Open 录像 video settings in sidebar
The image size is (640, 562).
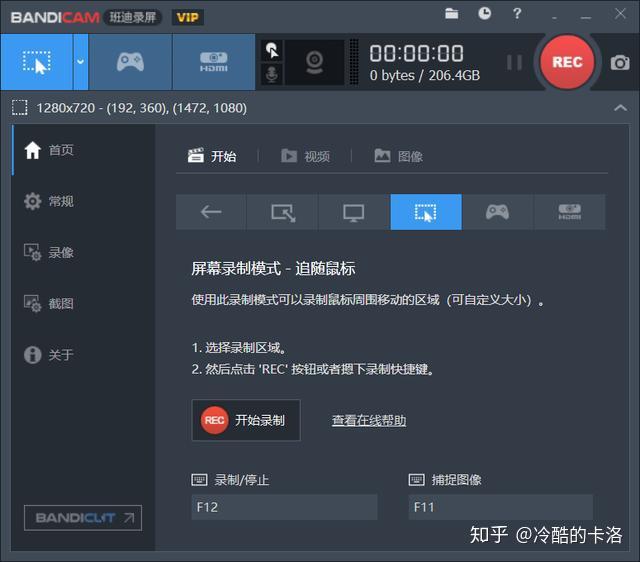click(83, 252)
